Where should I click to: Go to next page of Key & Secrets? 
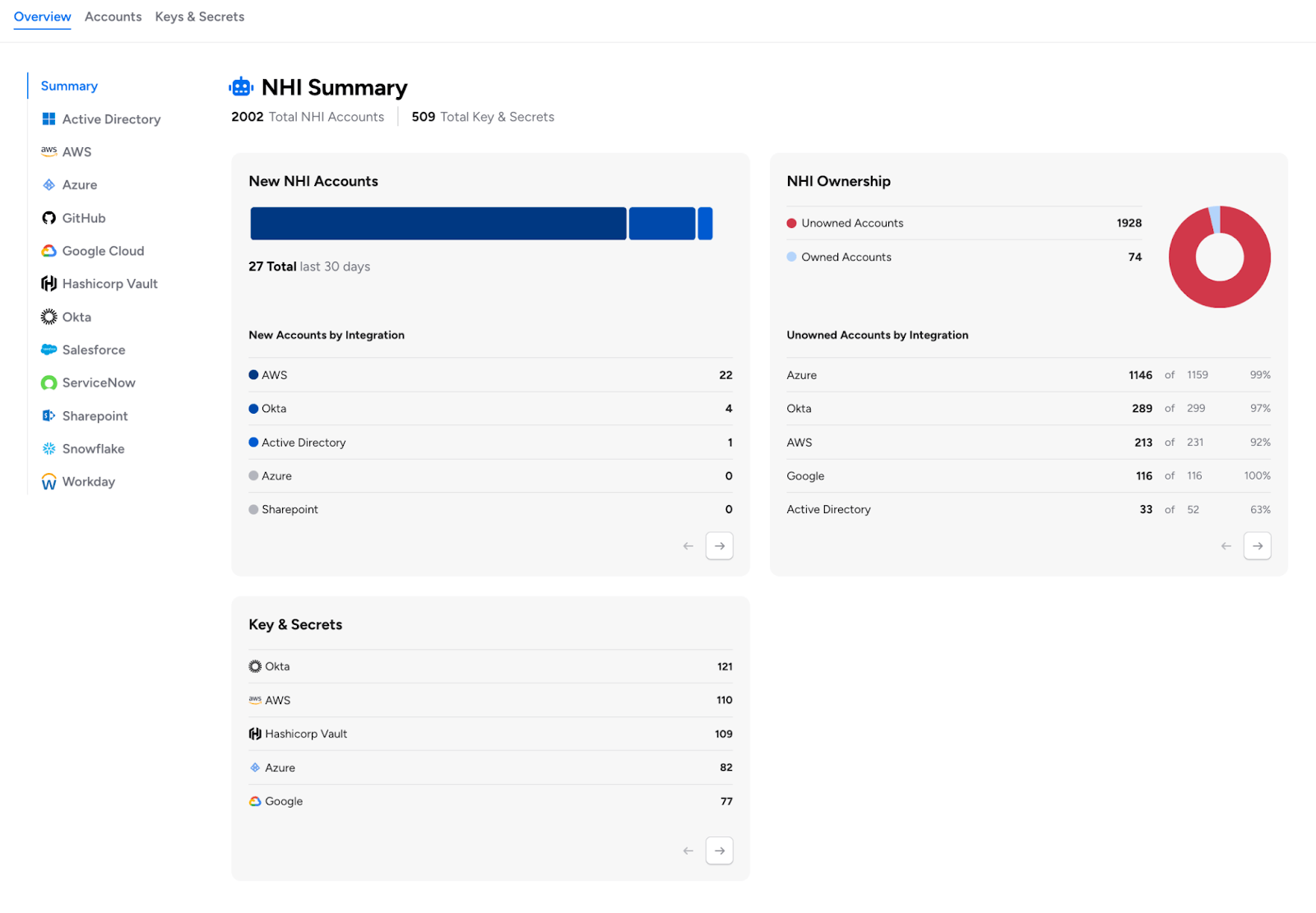719,850
